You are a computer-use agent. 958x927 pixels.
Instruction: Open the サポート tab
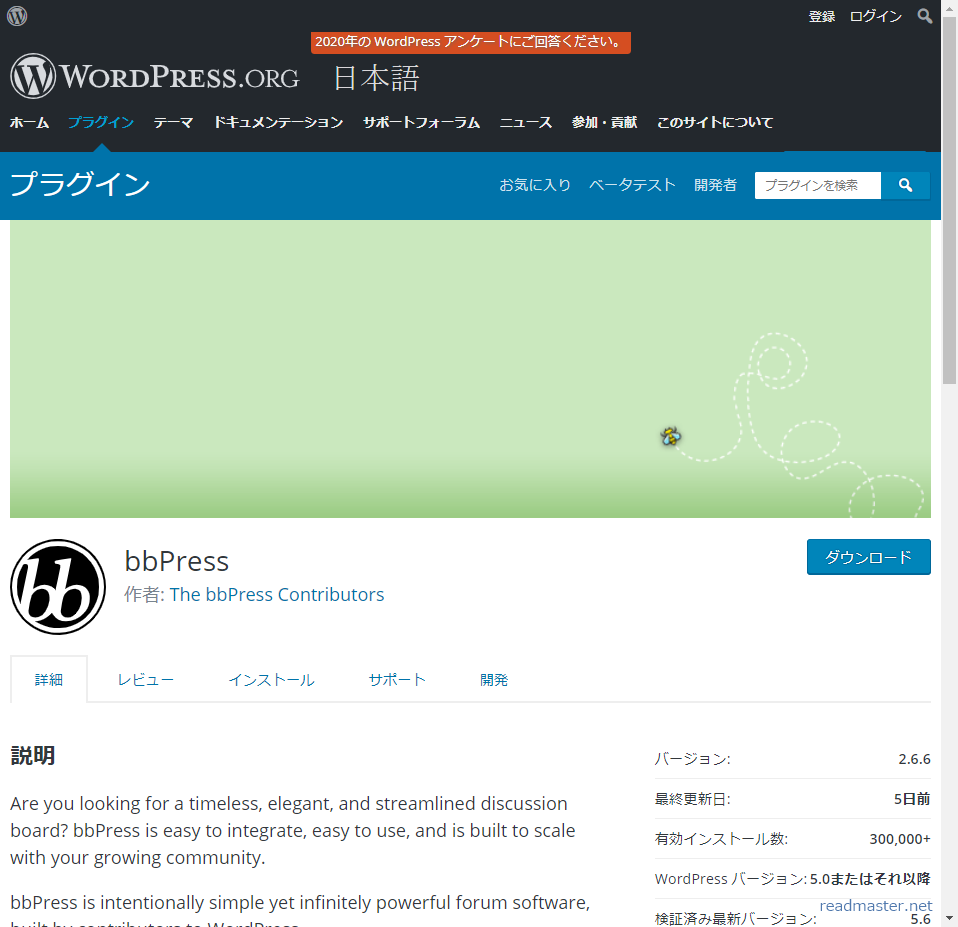397,680
